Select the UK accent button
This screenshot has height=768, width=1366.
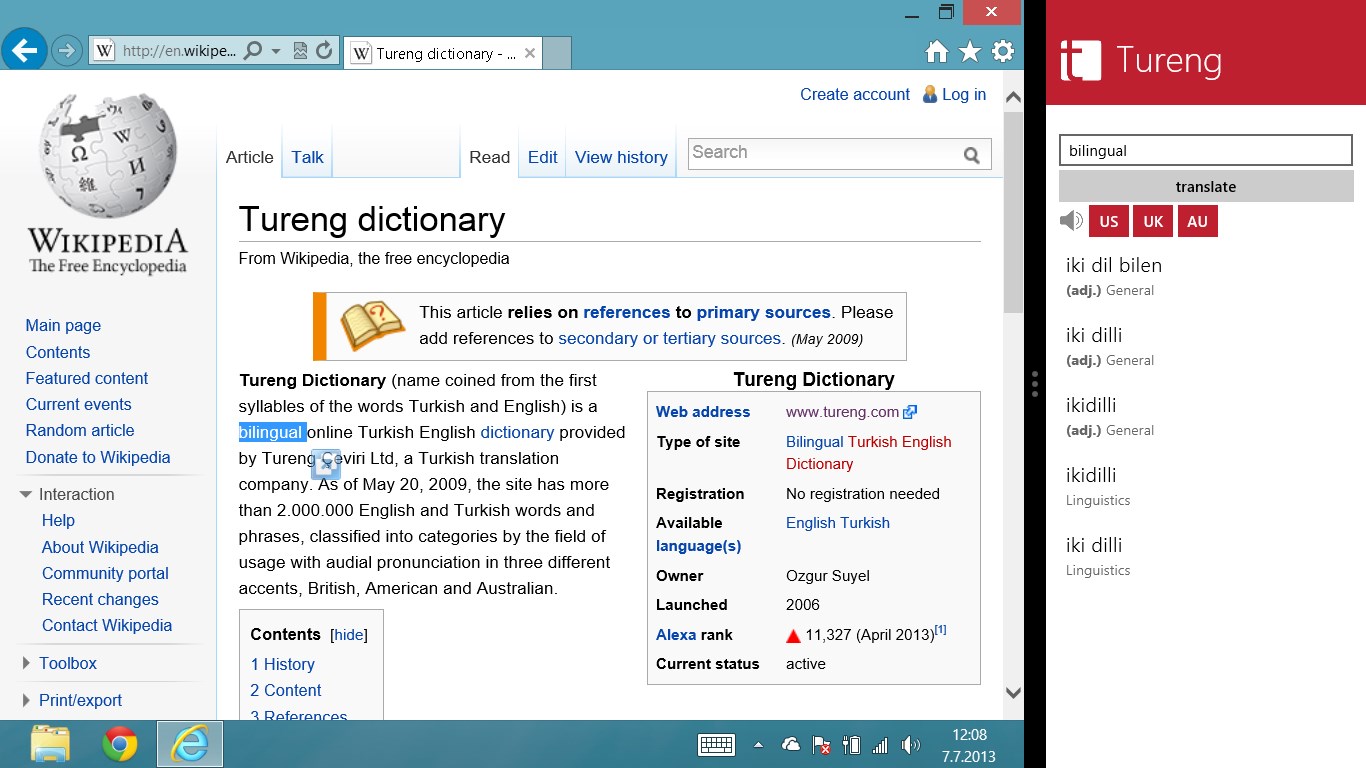click(x=1153, y=221)
